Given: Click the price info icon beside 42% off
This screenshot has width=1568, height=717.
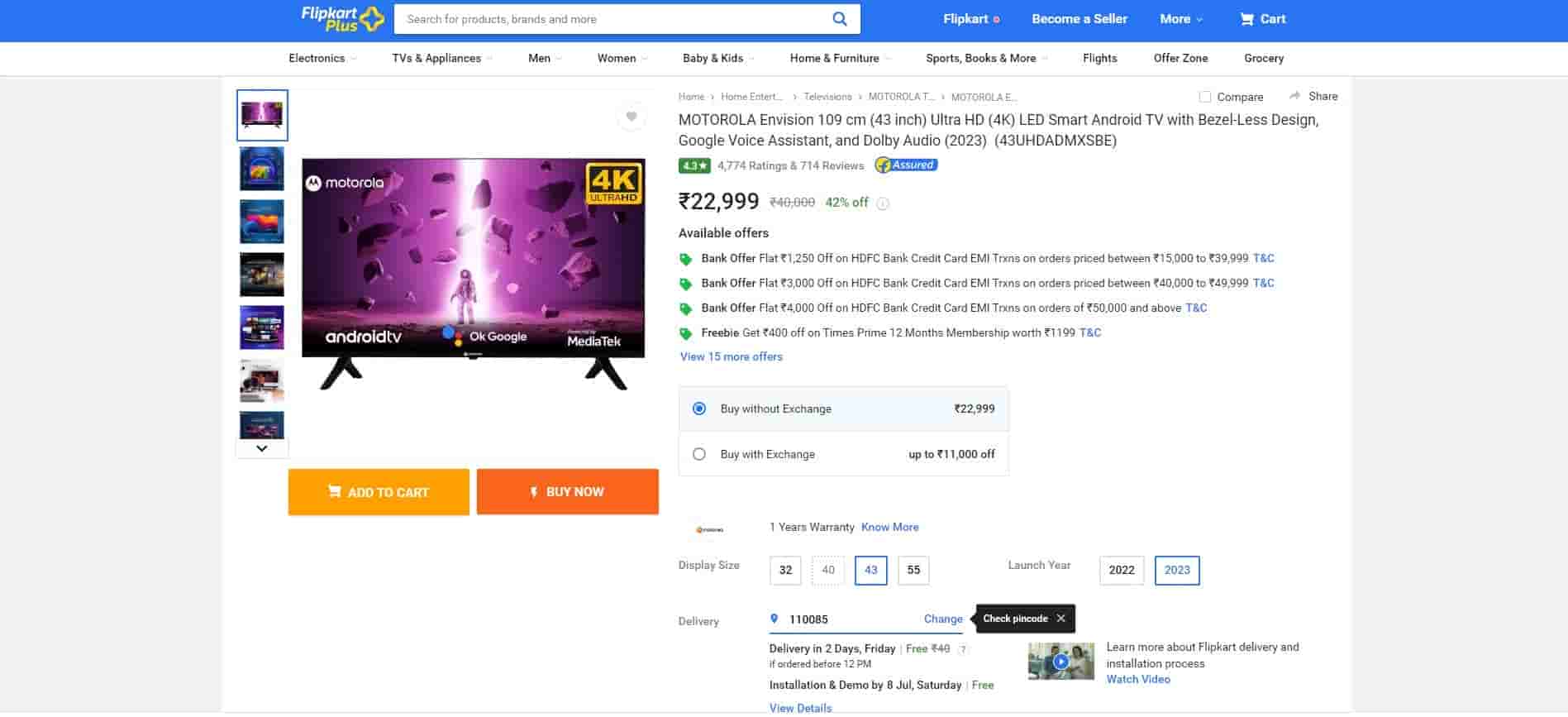Looking at the screenshot, I should (883, 203).
